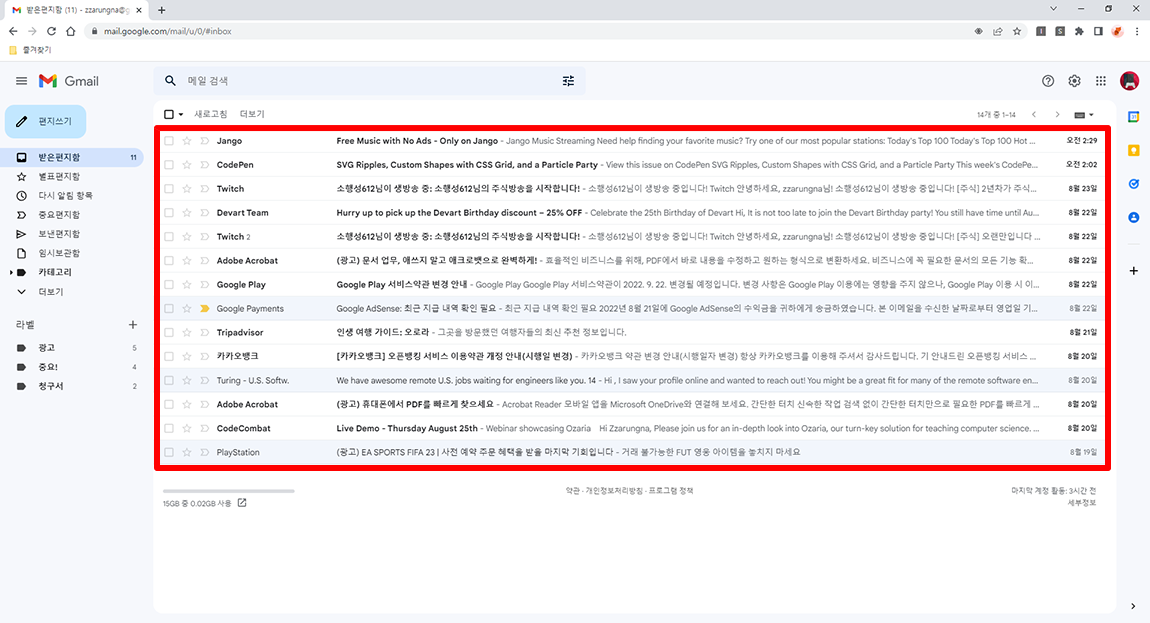Select the Tripadvisor email checkbox
This screenshot has height=623, width=1150.
coord(169,332)
